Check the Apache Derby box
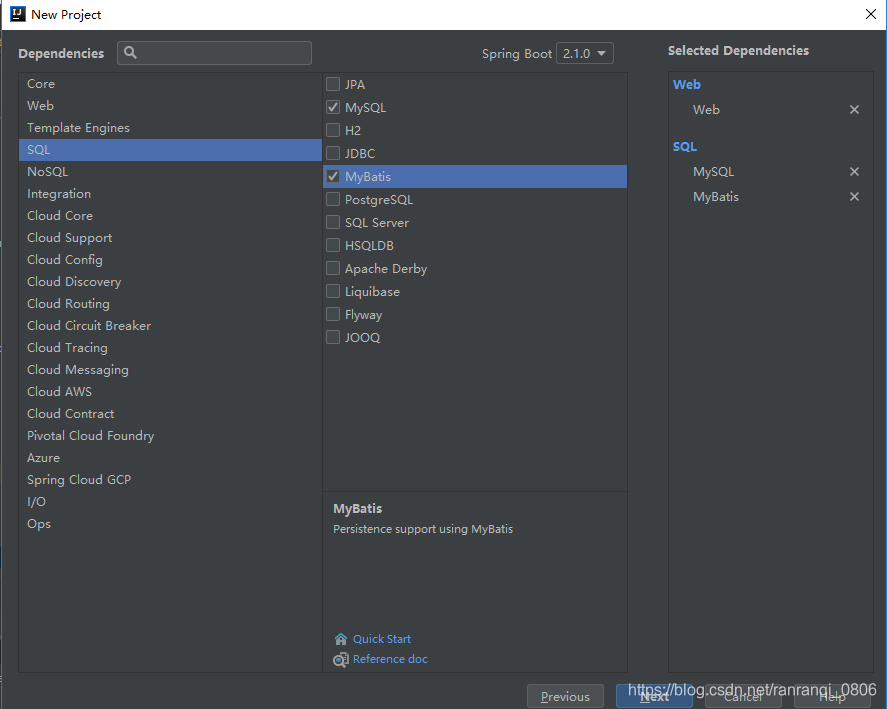 coord(333,268)
